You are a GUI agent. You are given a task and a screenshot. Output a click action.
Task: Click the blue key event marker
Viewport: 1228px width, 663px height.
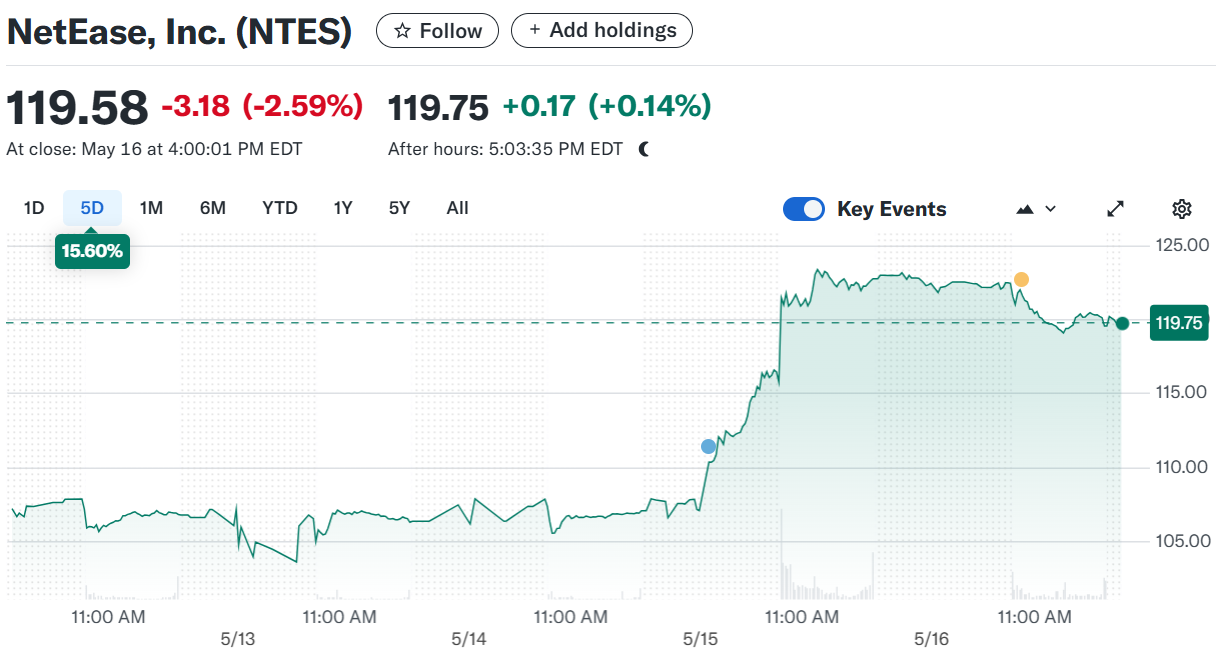(x=708, y=446)
